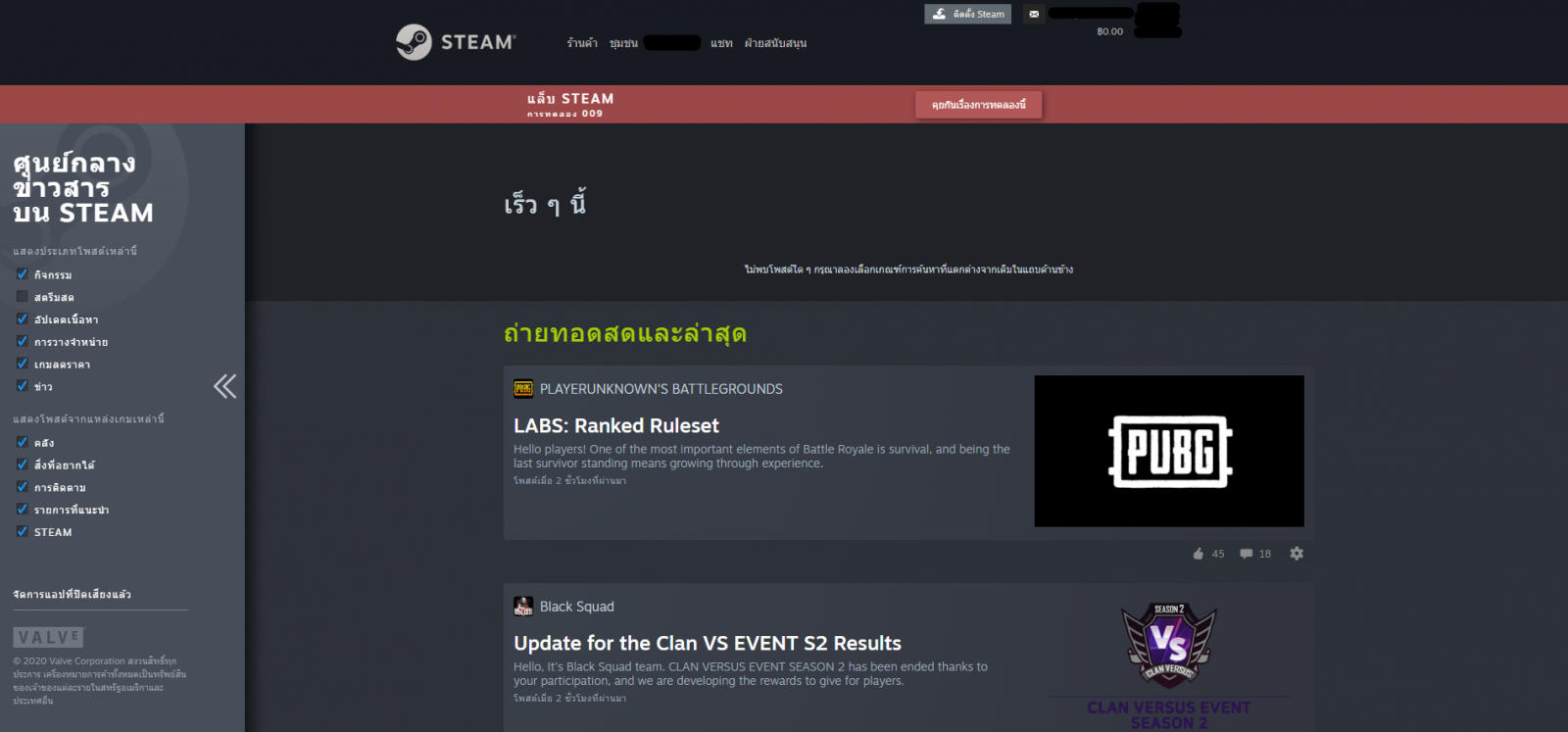
Task: Open the ฝ่ายสนับสนุน support menu
Action: [775, 43]
